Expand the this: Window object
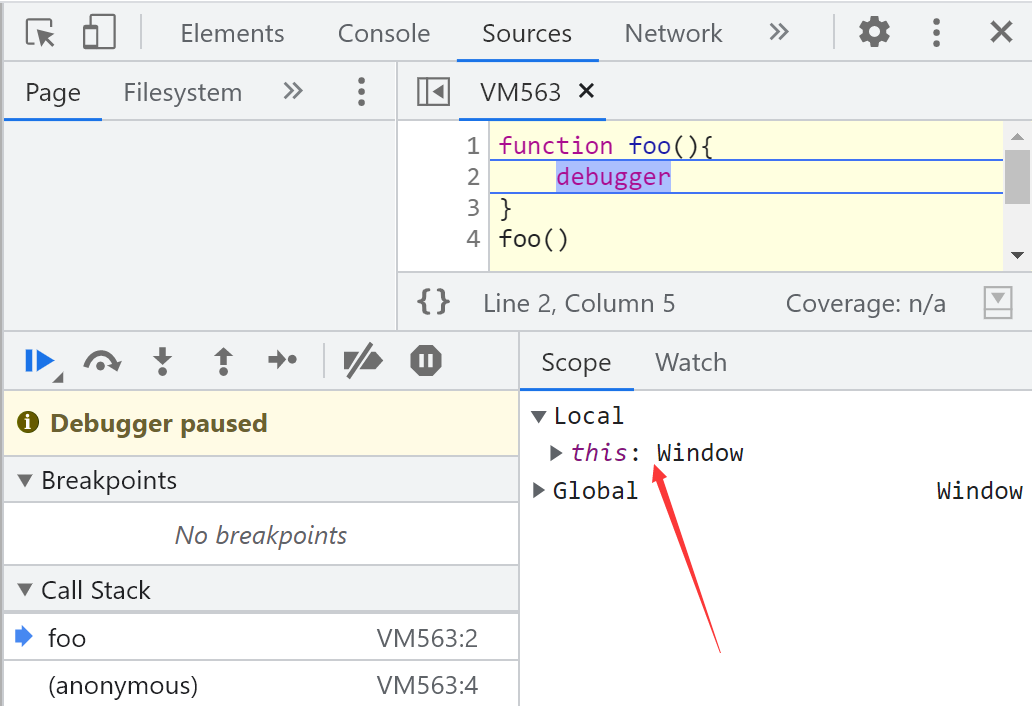Screen dimensions: 1032x706 [x=557, y=453]
